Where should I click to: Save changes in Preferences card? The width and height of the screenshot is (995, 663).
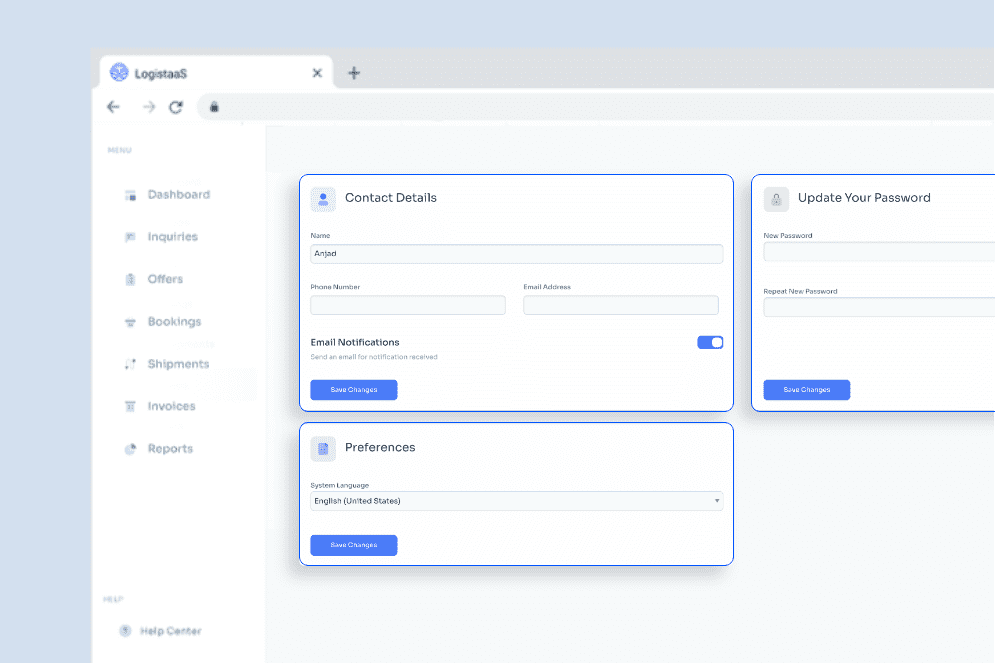tap(353, 545)
